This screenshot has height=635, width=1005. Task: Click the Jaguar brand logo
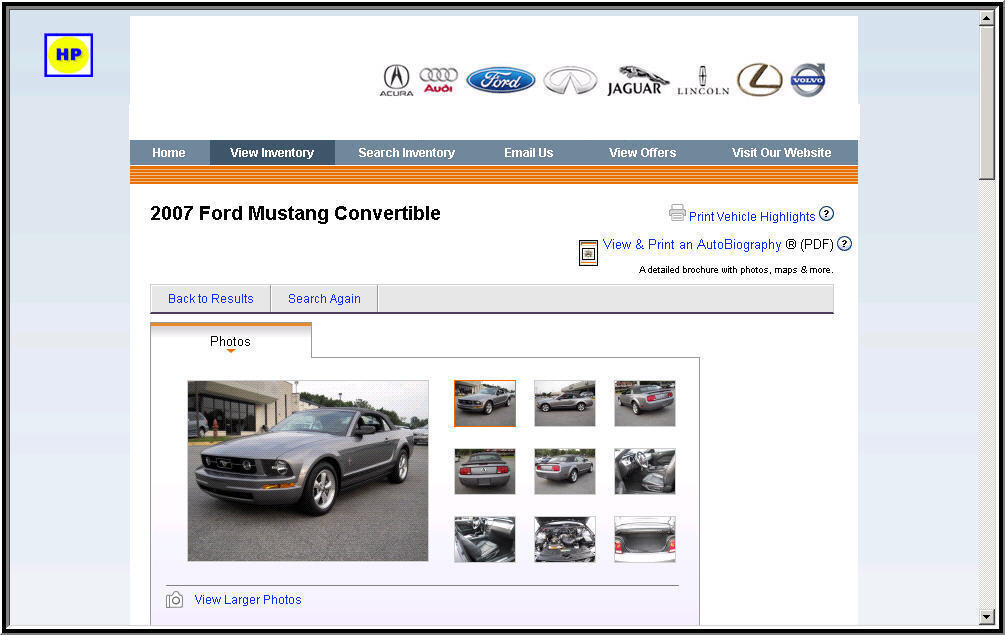click(x=638, y=81)
